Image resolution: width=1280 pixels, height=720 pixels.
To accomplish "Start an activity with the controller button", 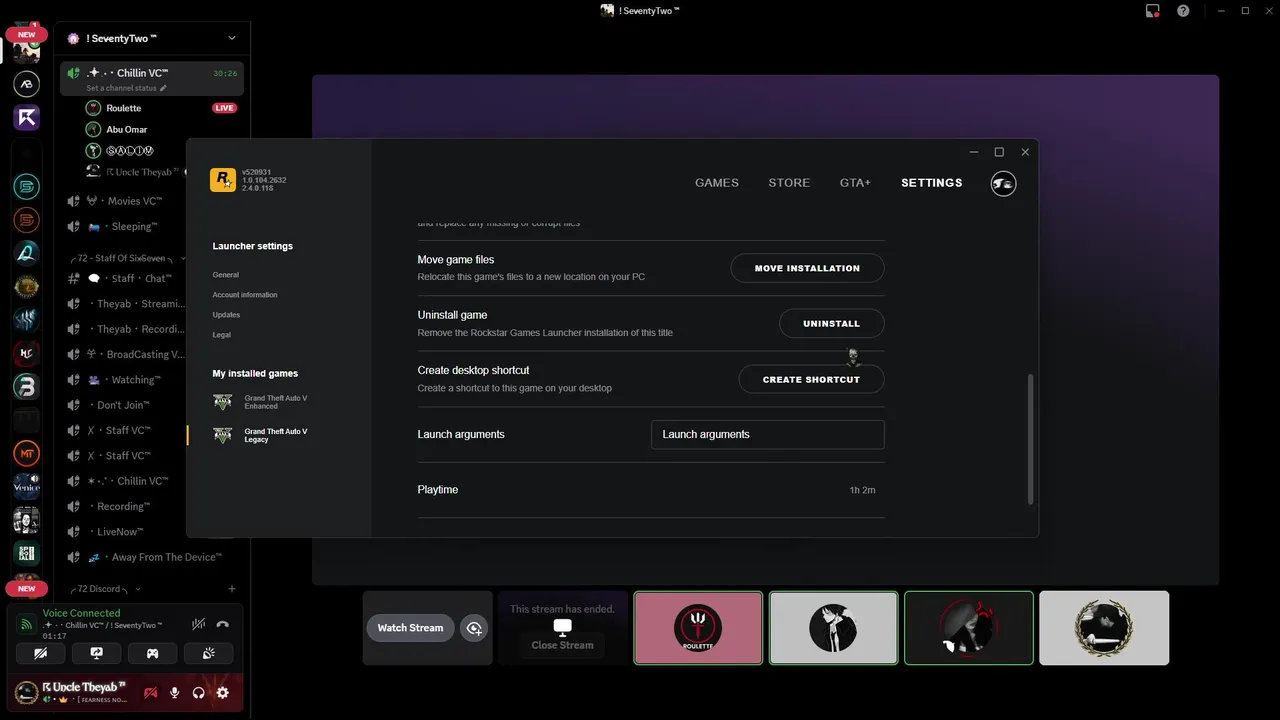I will 153,653.
